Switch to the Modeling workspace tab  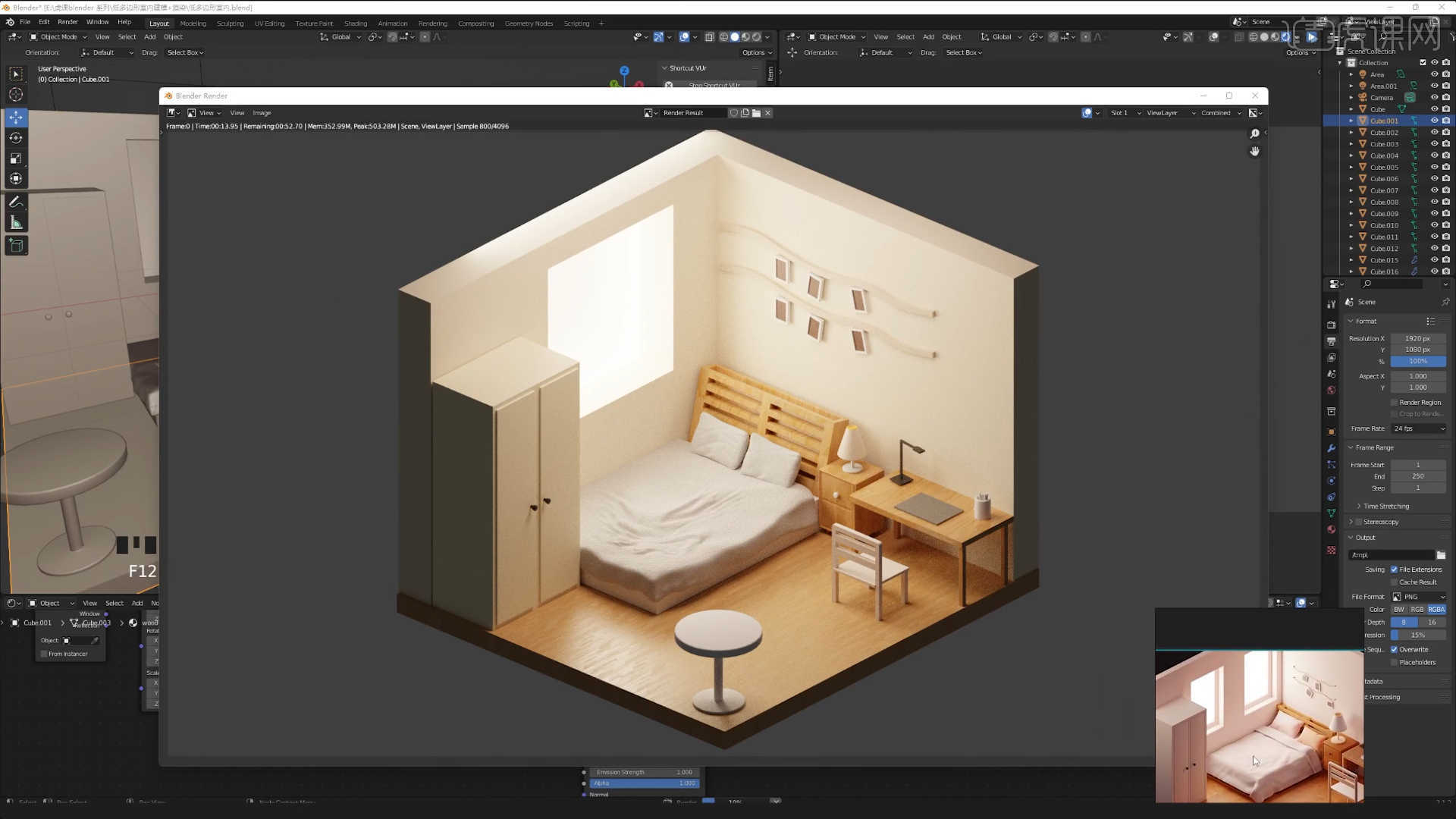(x=193, y=24)
